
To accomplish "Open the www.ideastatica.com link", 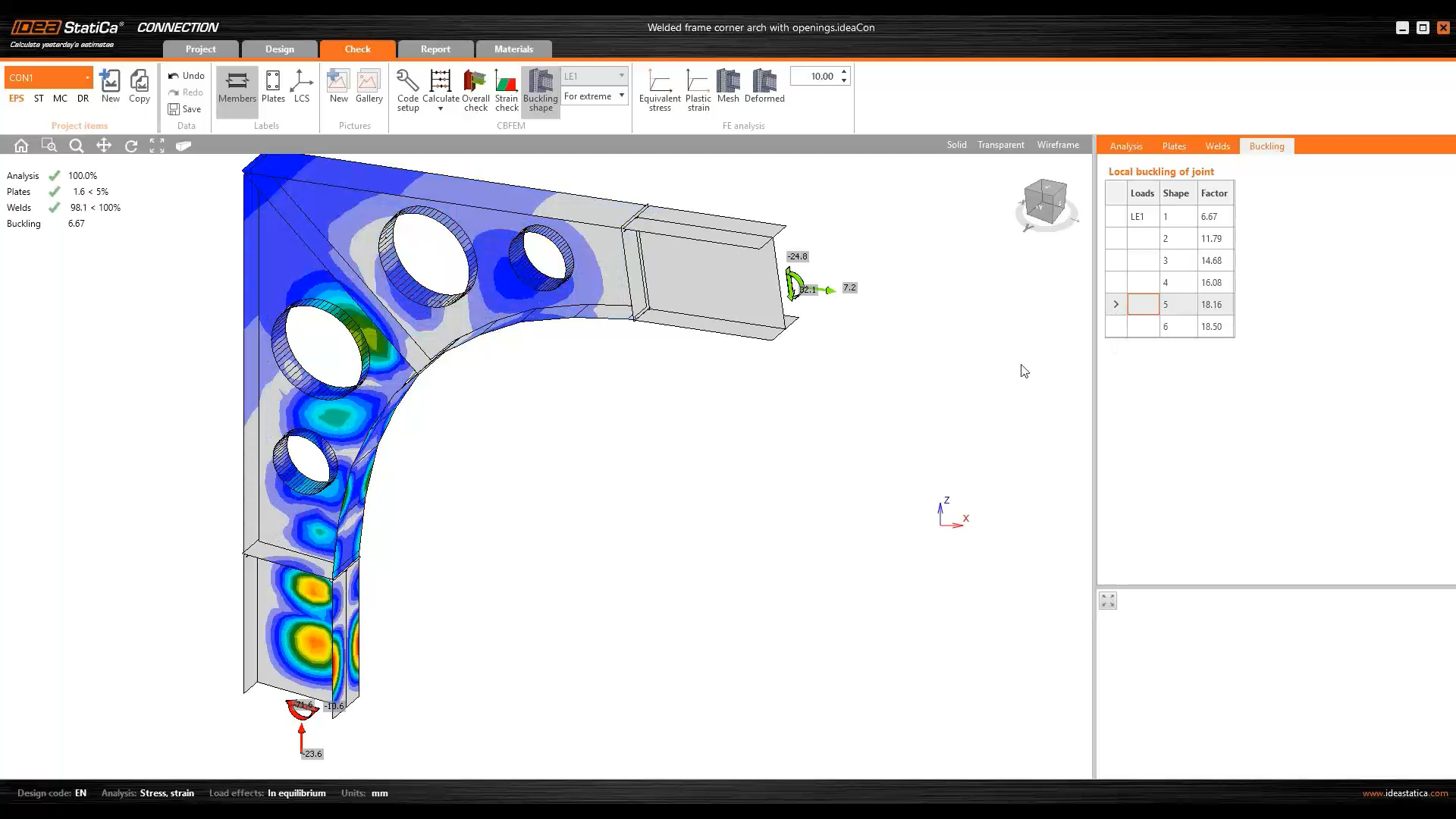I will [x=1404, y=793].
